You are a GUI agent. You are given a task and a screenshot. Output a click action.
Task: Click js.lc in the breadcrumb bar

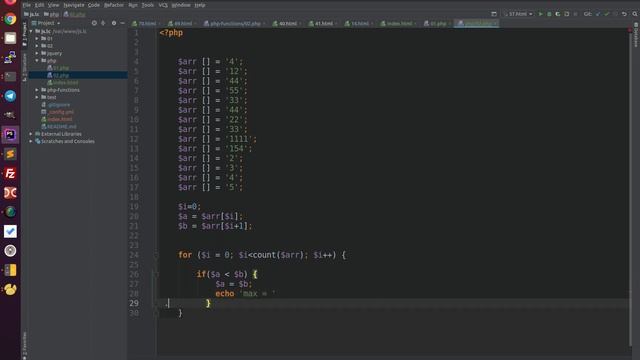pos(32,14)
